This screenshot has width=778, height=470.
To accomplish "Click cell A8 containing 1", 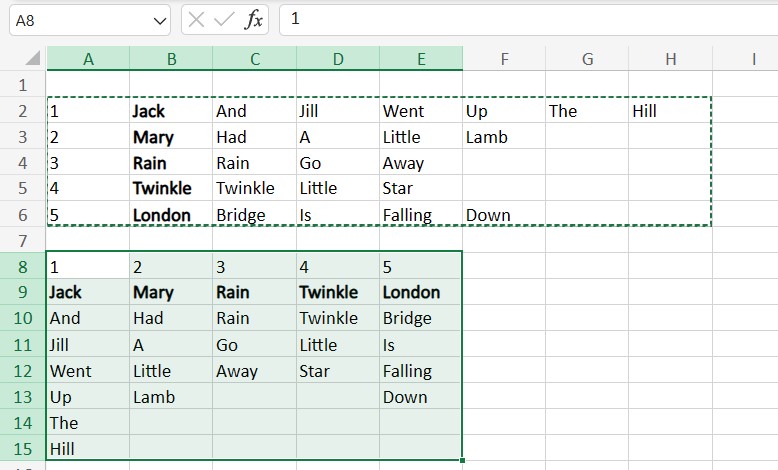I will (88, 267).
